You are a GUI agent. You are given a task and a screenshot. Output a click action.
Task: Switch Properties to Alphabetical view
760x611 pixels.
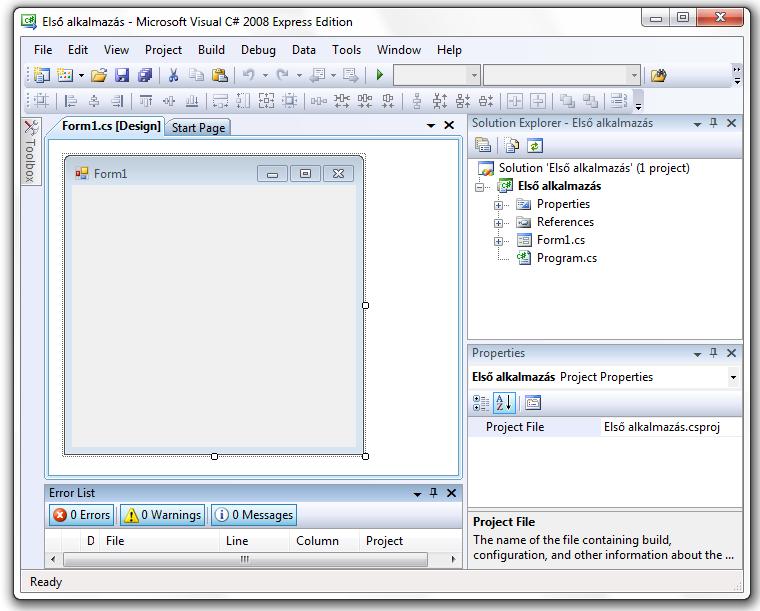click(504, 403)
